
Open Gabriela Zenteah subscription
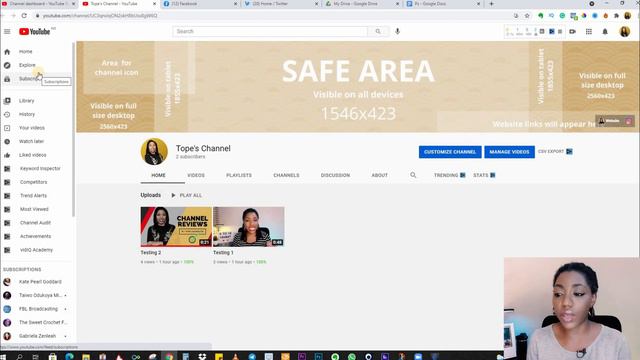37,336
